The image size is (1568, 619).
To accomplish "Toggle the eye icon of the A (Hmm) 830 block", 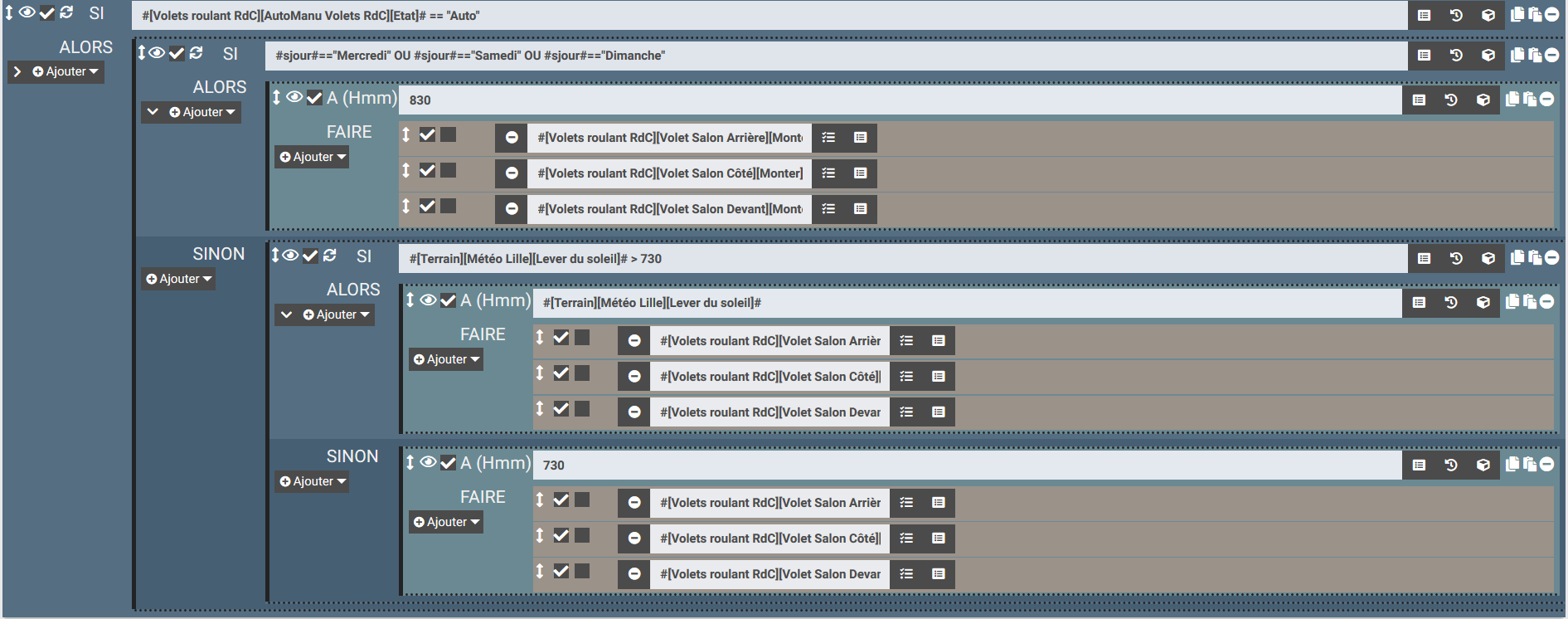I will point(294,97).
